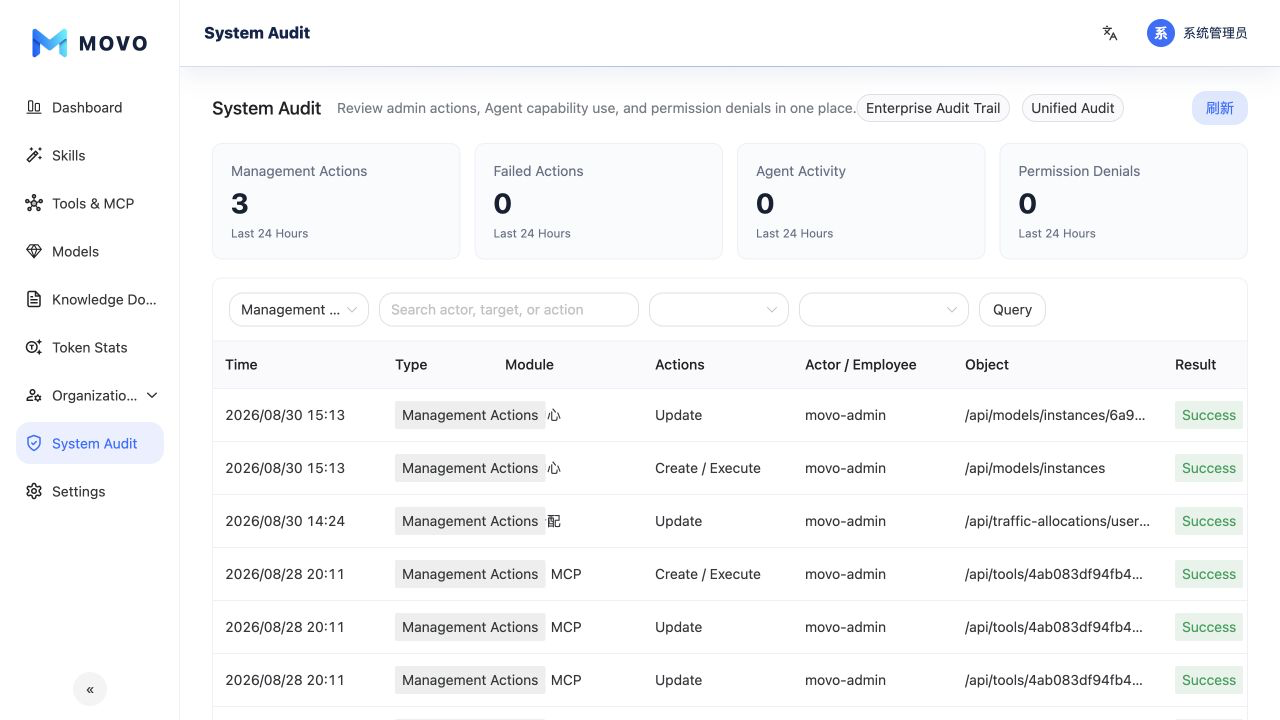
Task: Open the Knowledge Documents icon
Action: [34, 299]
